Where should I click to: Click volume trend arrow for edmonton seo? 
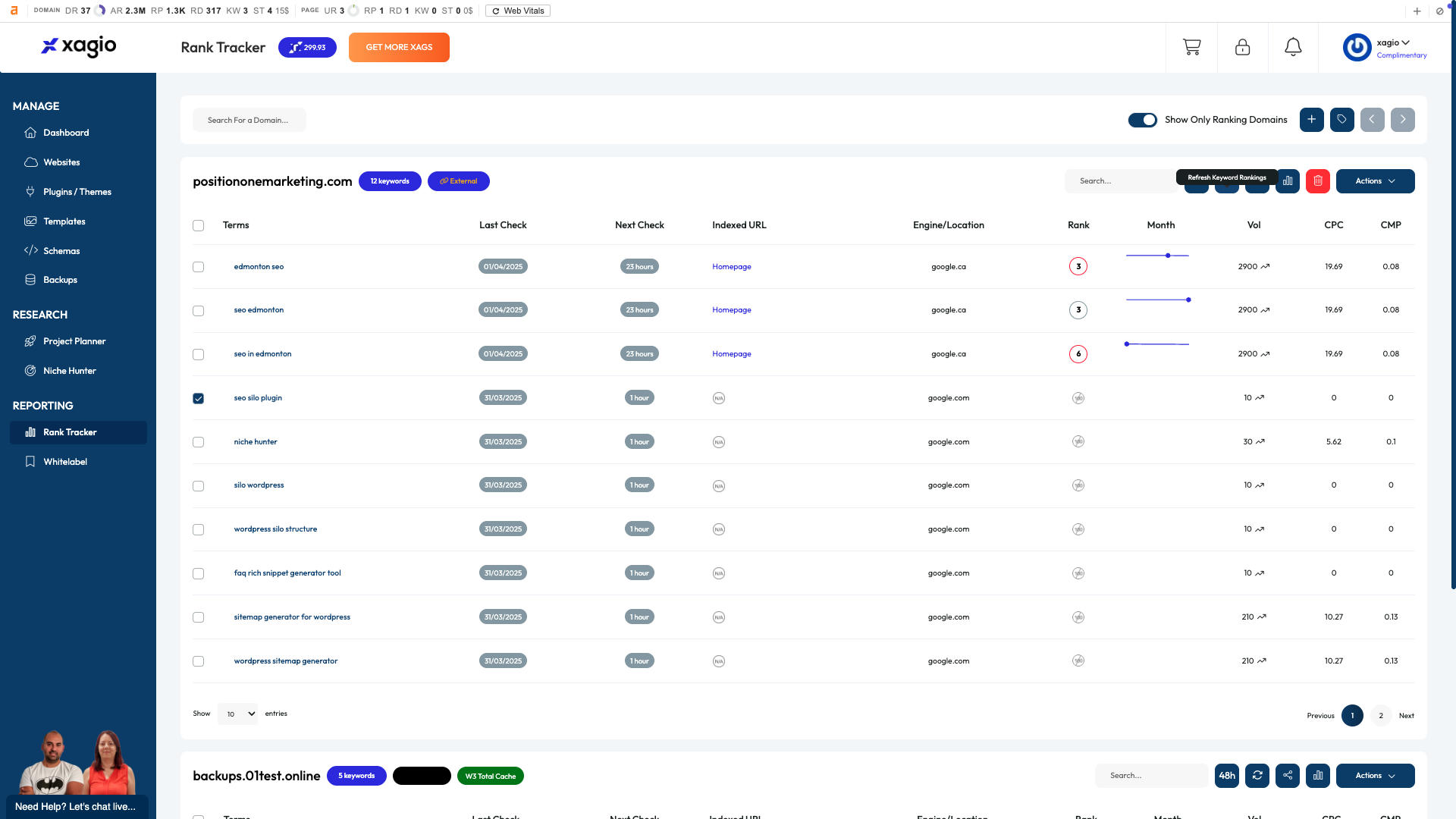tap(1265, 267)
